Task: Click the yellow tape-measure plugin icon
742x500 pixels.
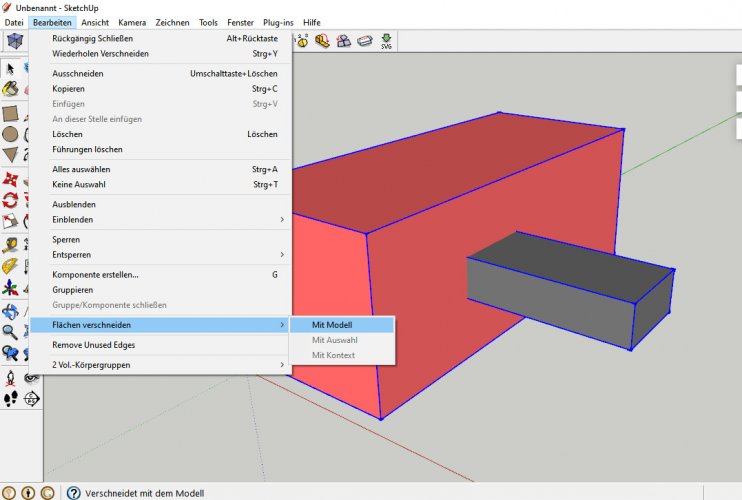Action: point(322,41)
